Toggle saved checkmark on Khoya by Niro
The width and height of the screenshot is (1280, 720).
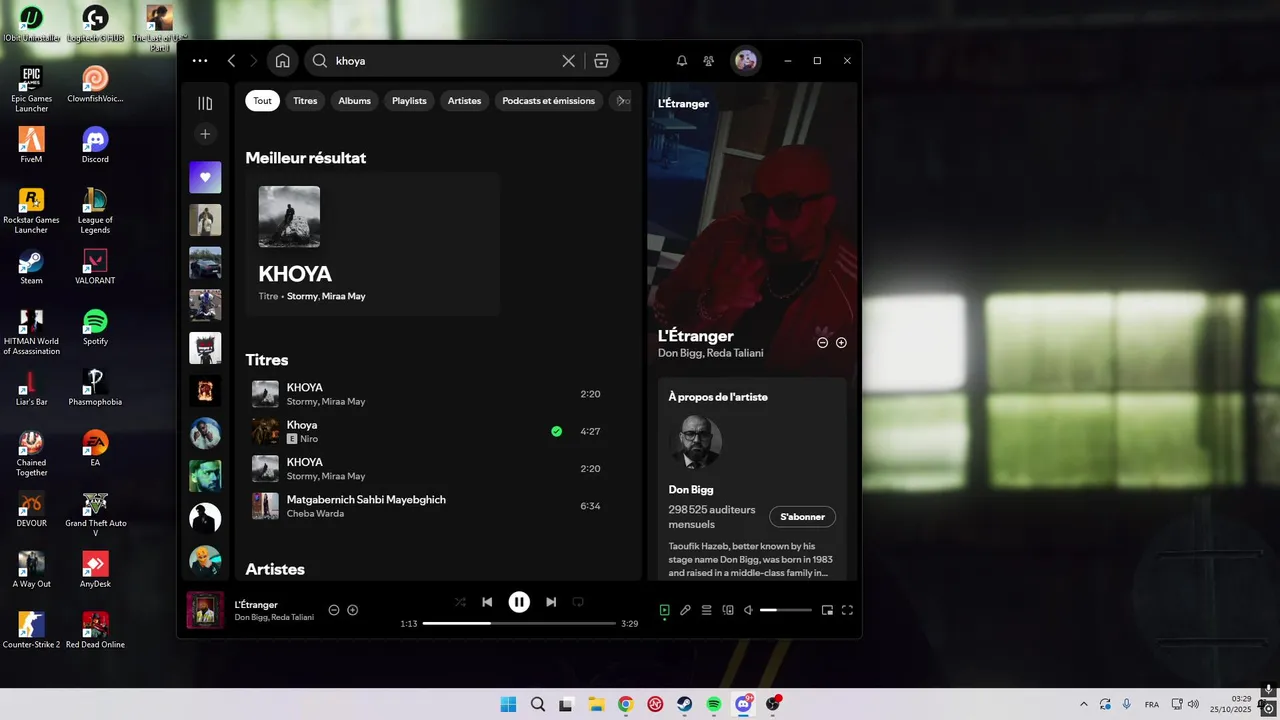pos(557,432)
